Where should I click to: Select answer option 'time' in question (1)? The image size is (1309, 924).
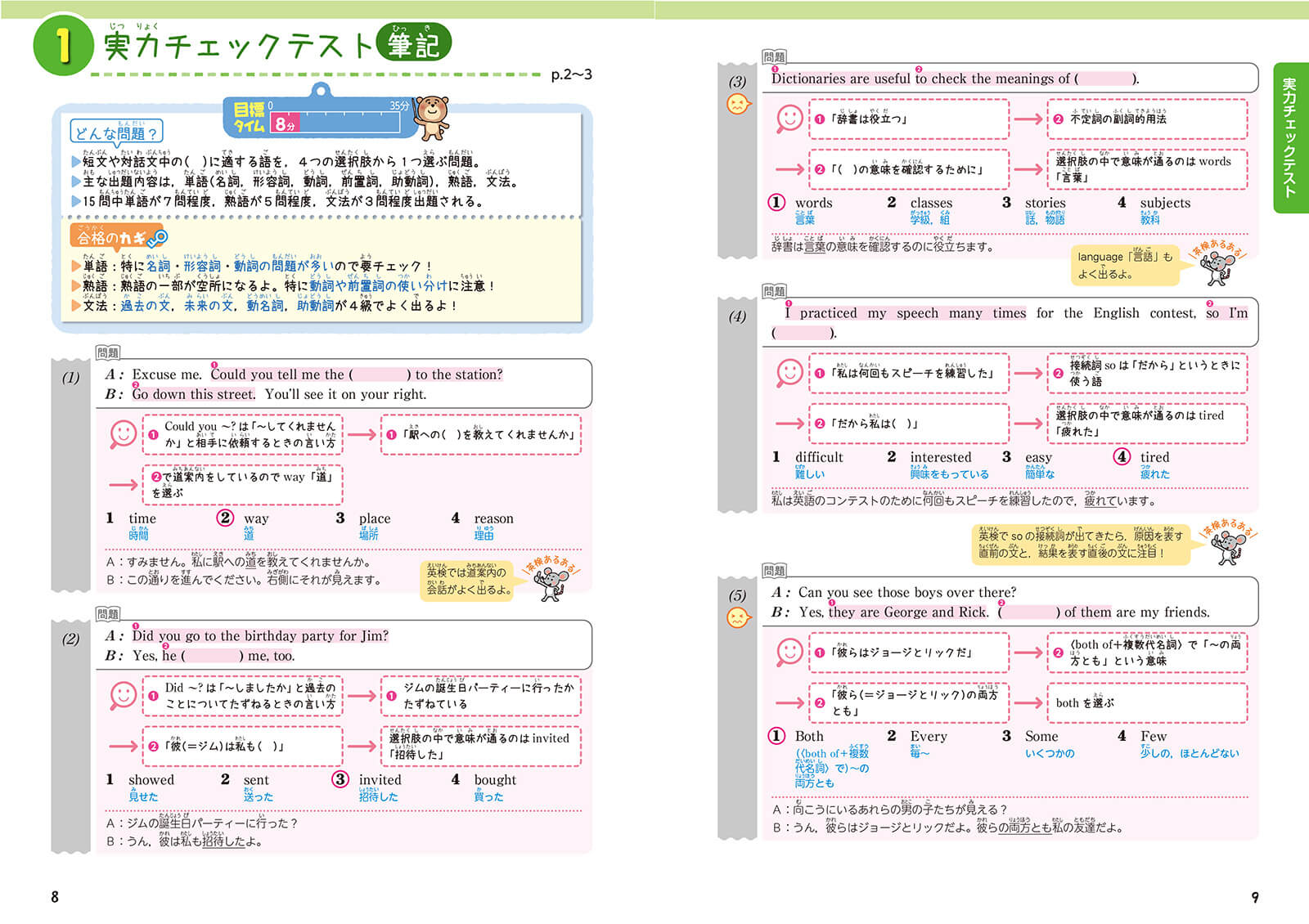[142, 518]
